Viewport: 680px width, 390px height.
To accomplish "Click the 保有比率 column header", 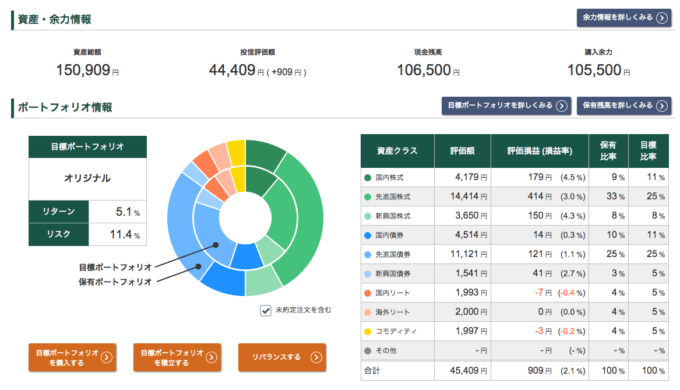I will click(608, 151).
